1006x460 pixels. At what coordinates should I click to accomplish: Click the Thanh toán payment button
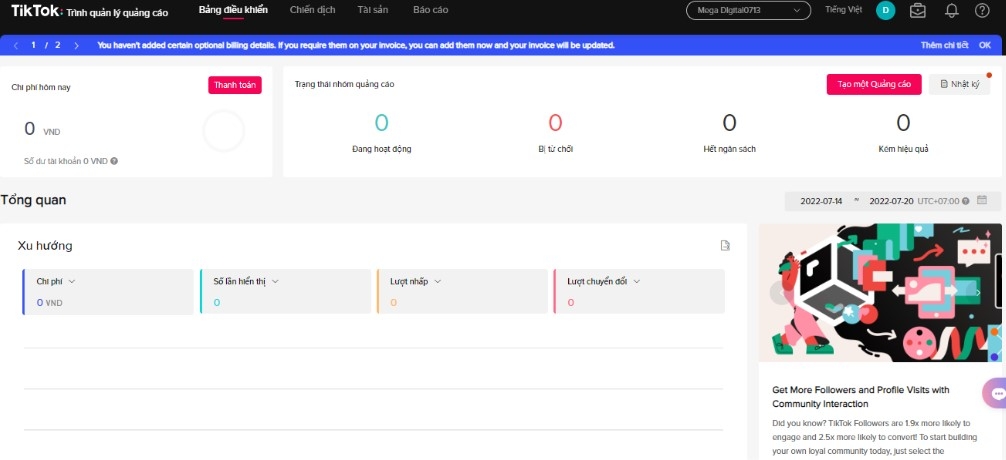[x=235, y=85]
